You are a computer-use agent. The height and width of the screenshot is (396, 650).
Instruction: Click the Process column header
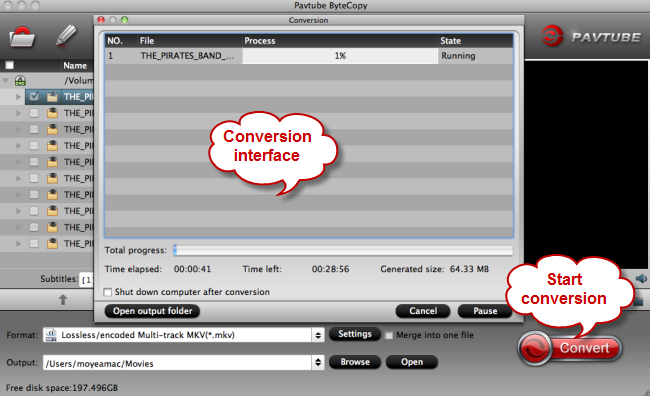point(340,41)
